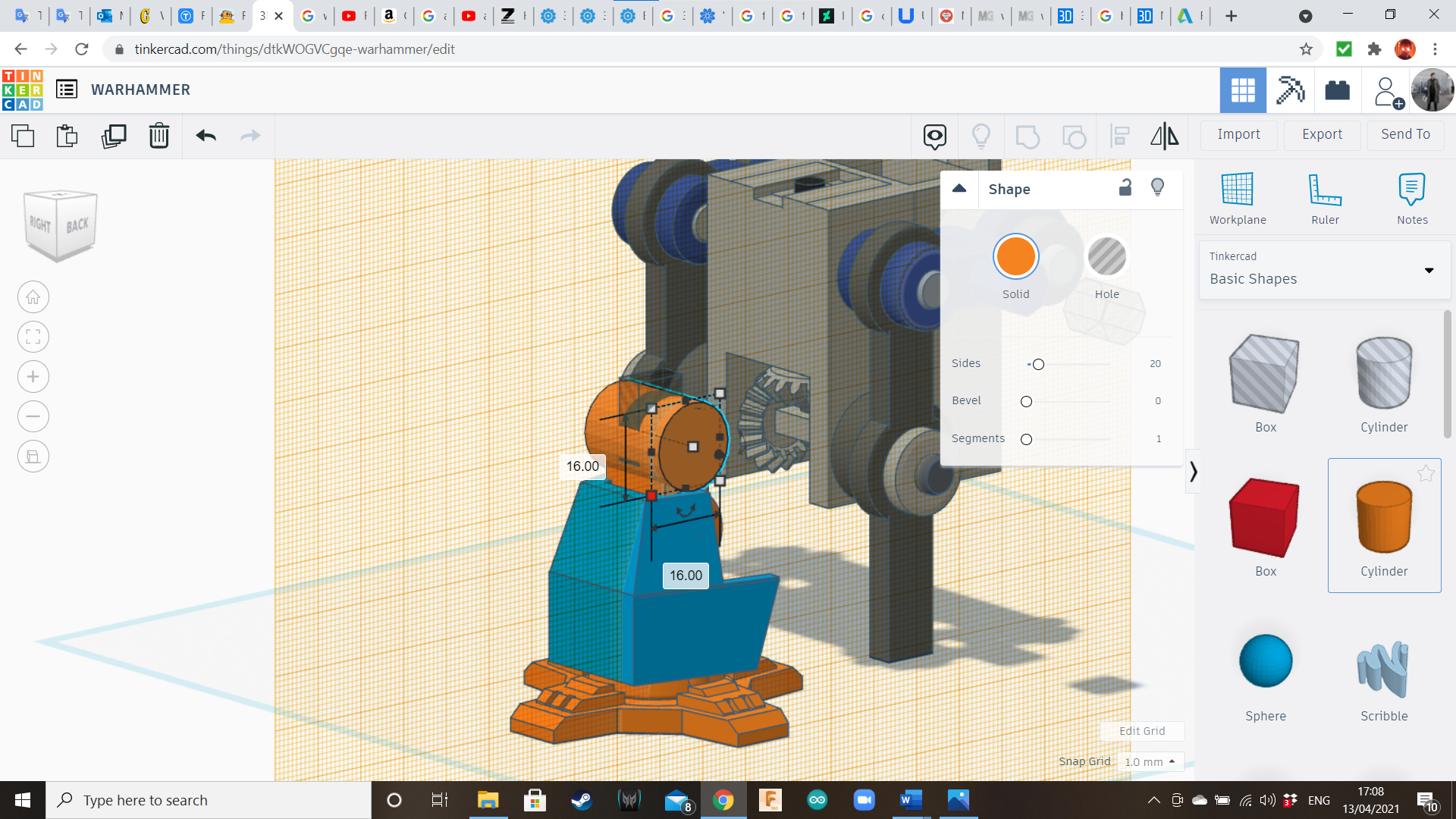The height and width of the screenshot is (819, 1456).
Task: Open the Send To menu
Action: click(x=1405, y=134)
